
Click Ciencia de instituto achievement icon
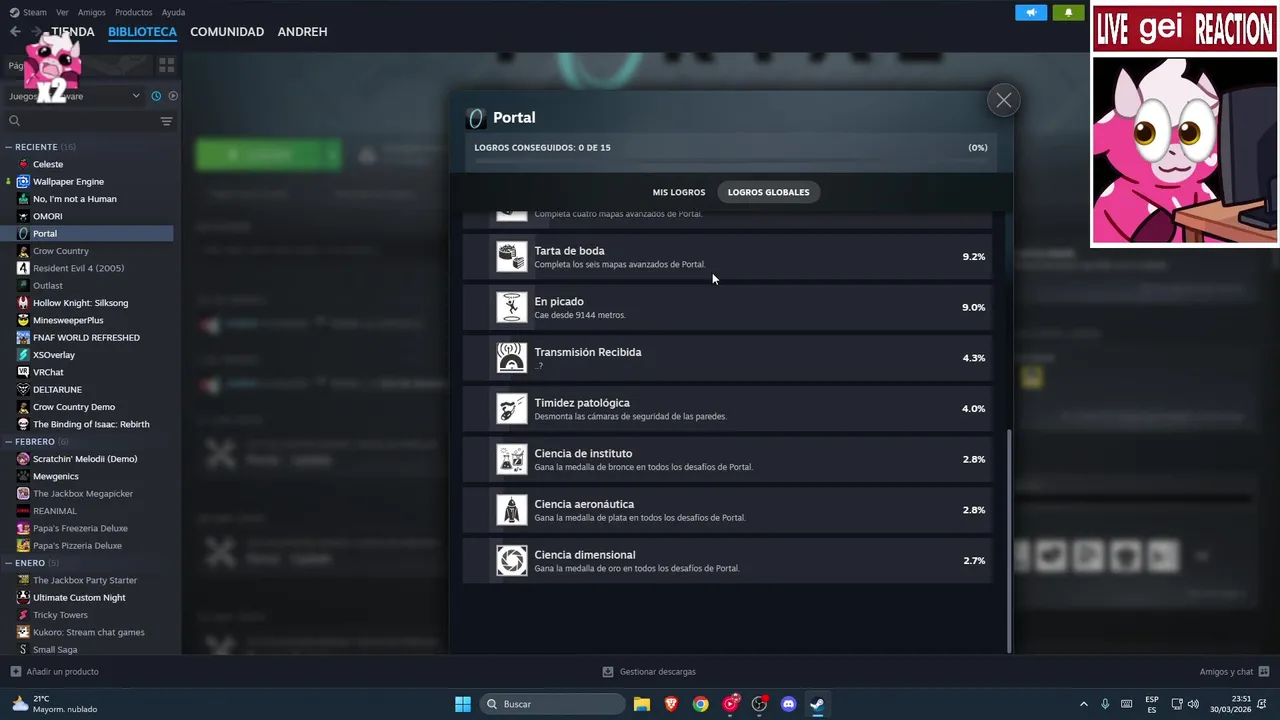[512, 459]
